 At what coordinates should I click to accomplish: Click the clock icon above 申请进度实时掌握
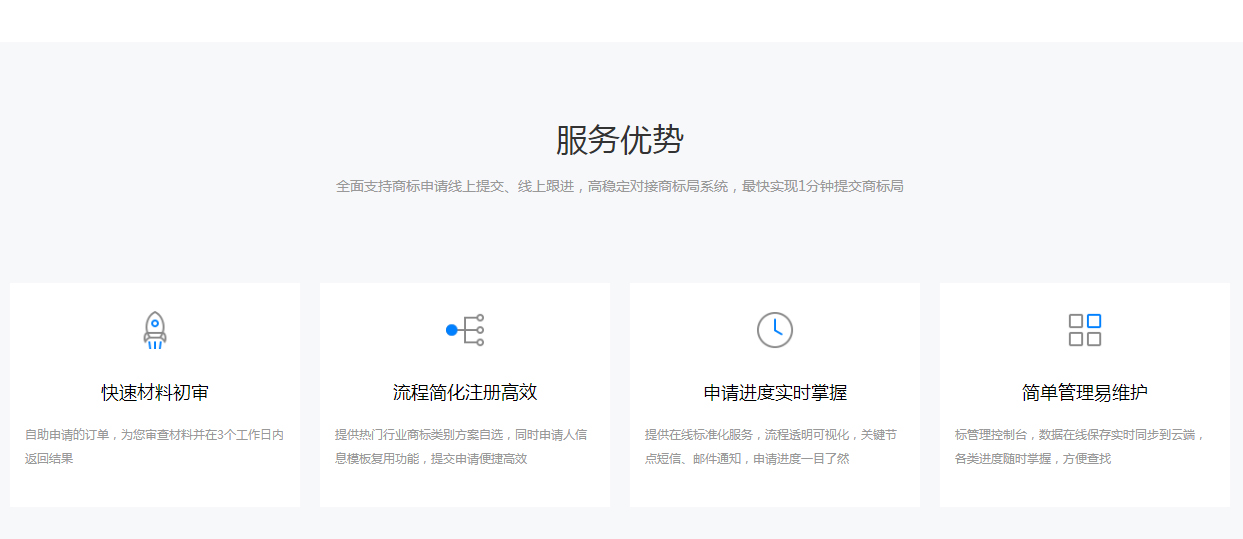pyautogui.click(x=775, y=330)
